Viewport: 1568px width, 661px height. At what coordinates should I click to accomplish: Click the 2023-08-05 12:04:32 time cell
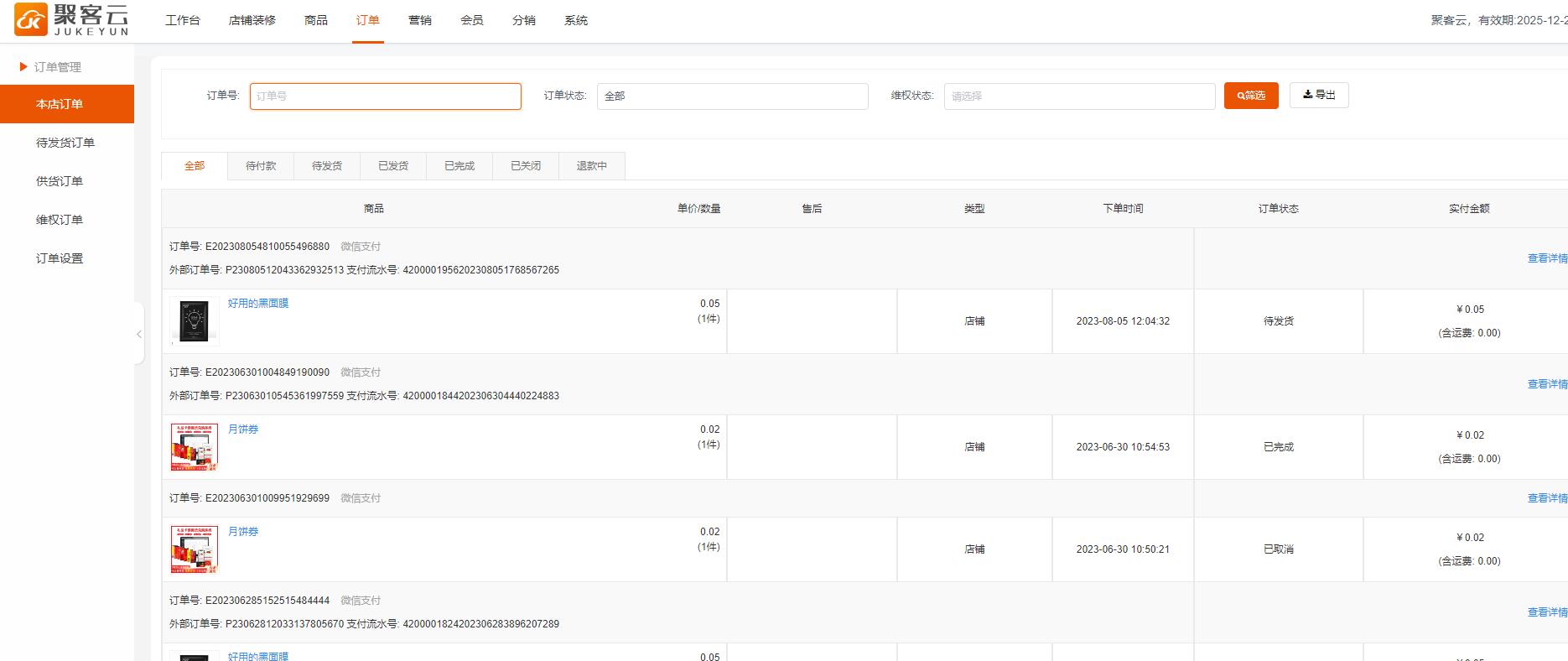pos(1123,321)
